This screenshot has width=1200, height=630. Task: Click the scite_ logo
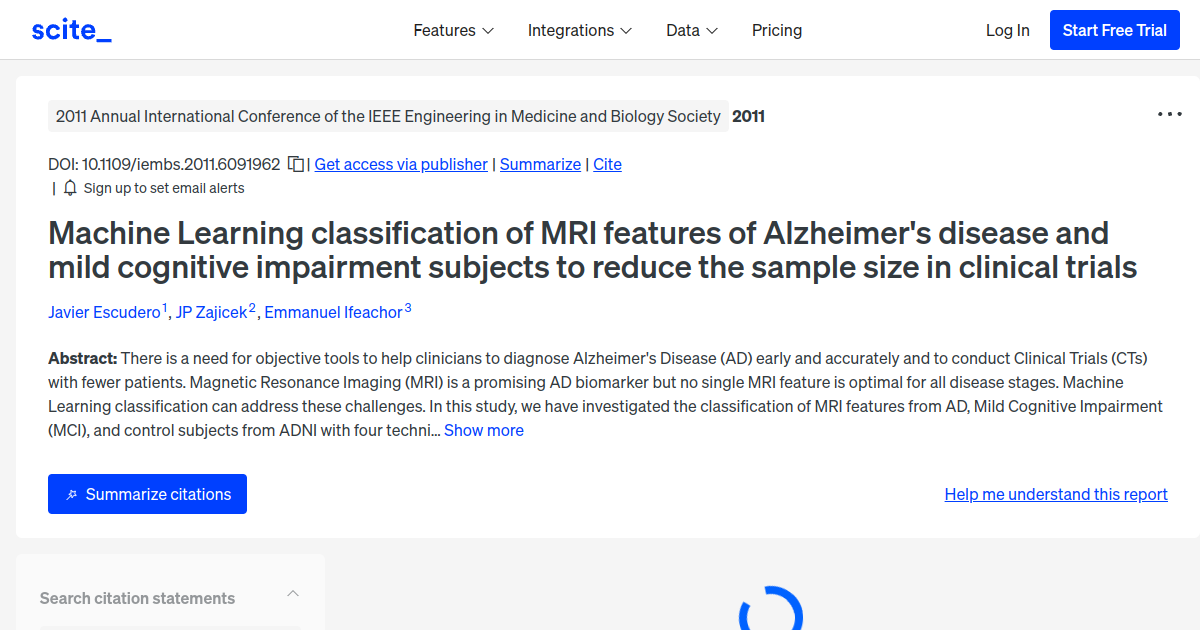(71, 29)
